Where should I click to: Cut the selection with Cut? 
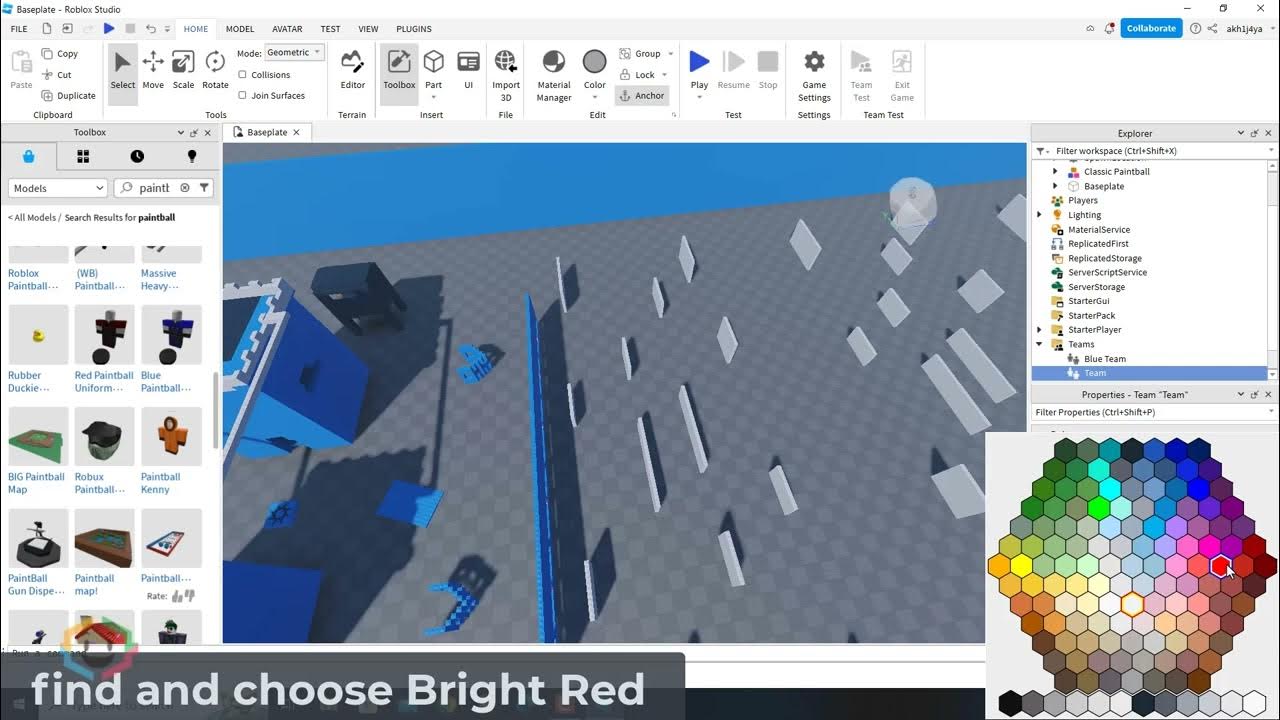point(48,75)
